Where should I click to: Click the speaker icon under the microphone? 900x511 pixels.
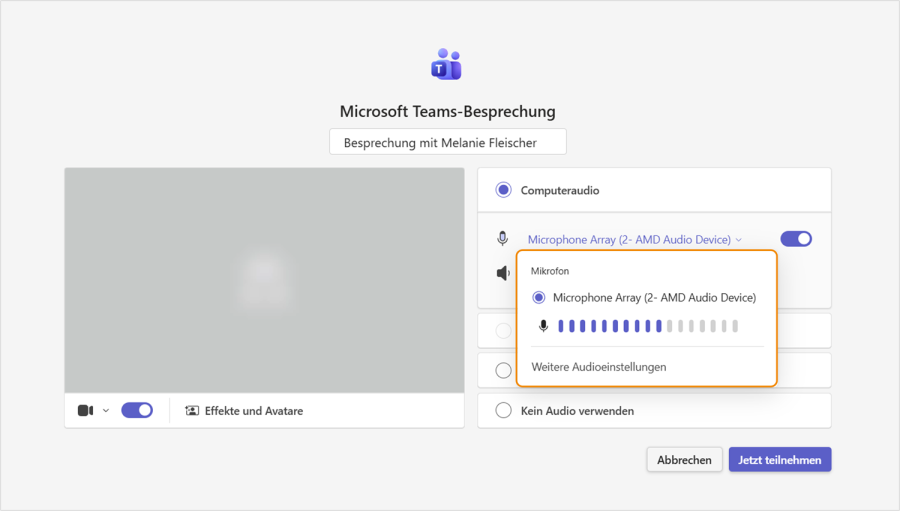[503, 273]
